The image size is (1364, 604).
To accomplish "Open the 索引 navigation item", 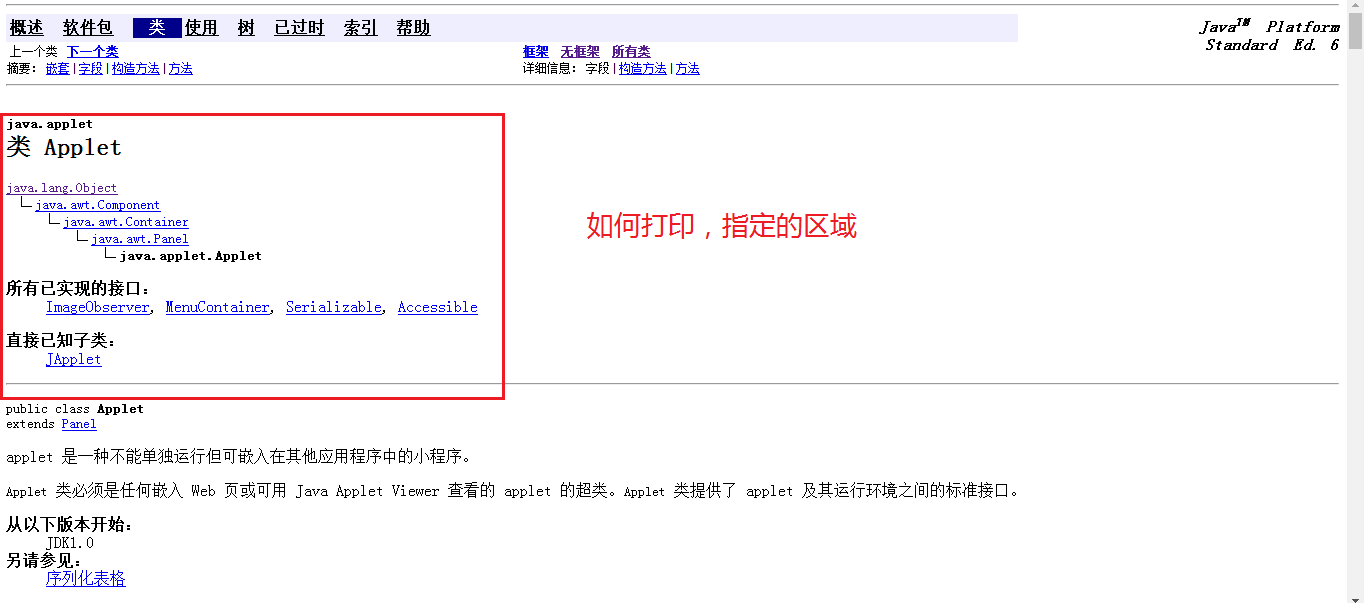I will coord(361,28).
